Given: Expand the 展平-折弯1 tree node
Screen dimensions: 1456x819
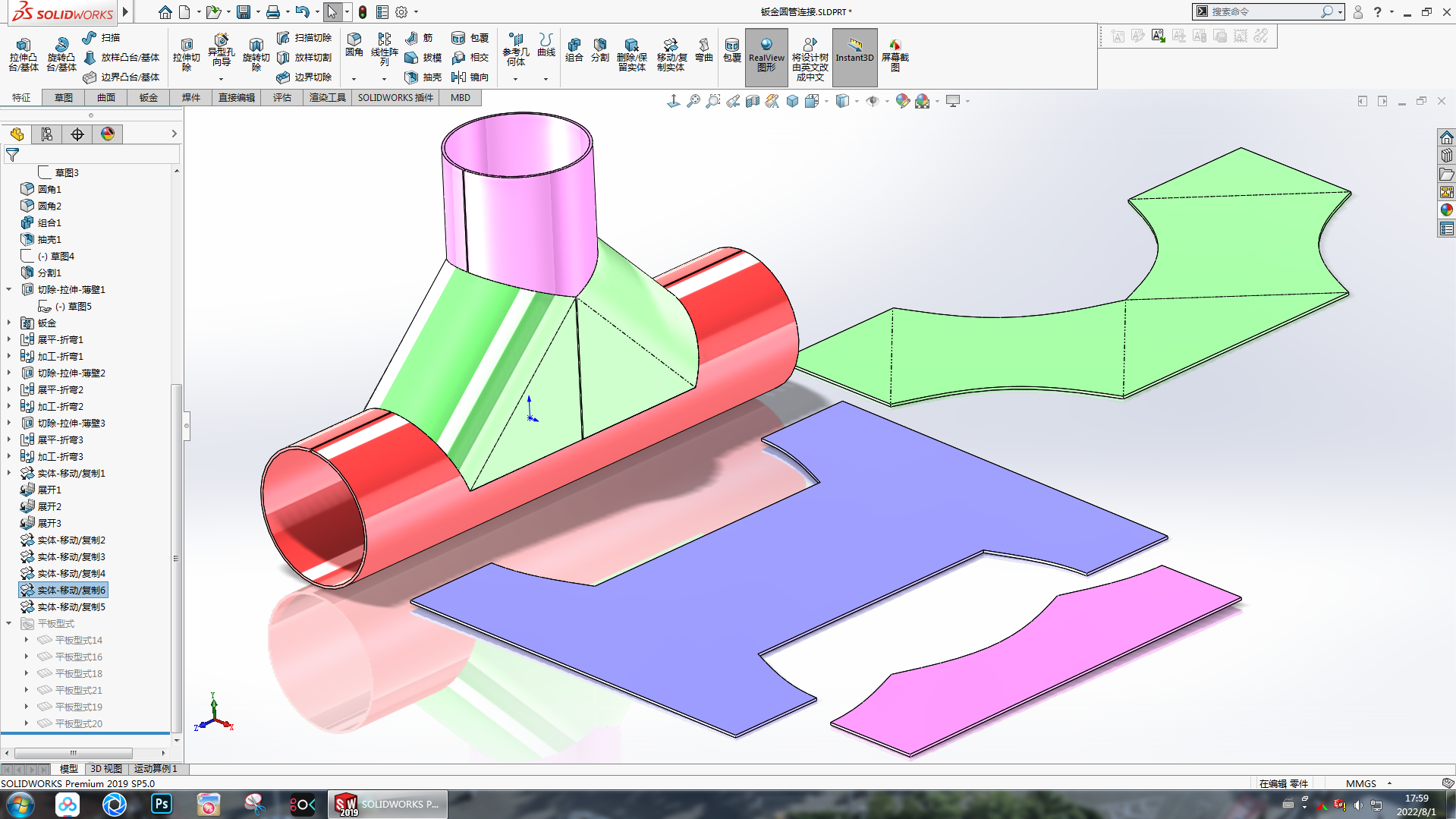Looking at the screenshot, I should pos(9,339).
